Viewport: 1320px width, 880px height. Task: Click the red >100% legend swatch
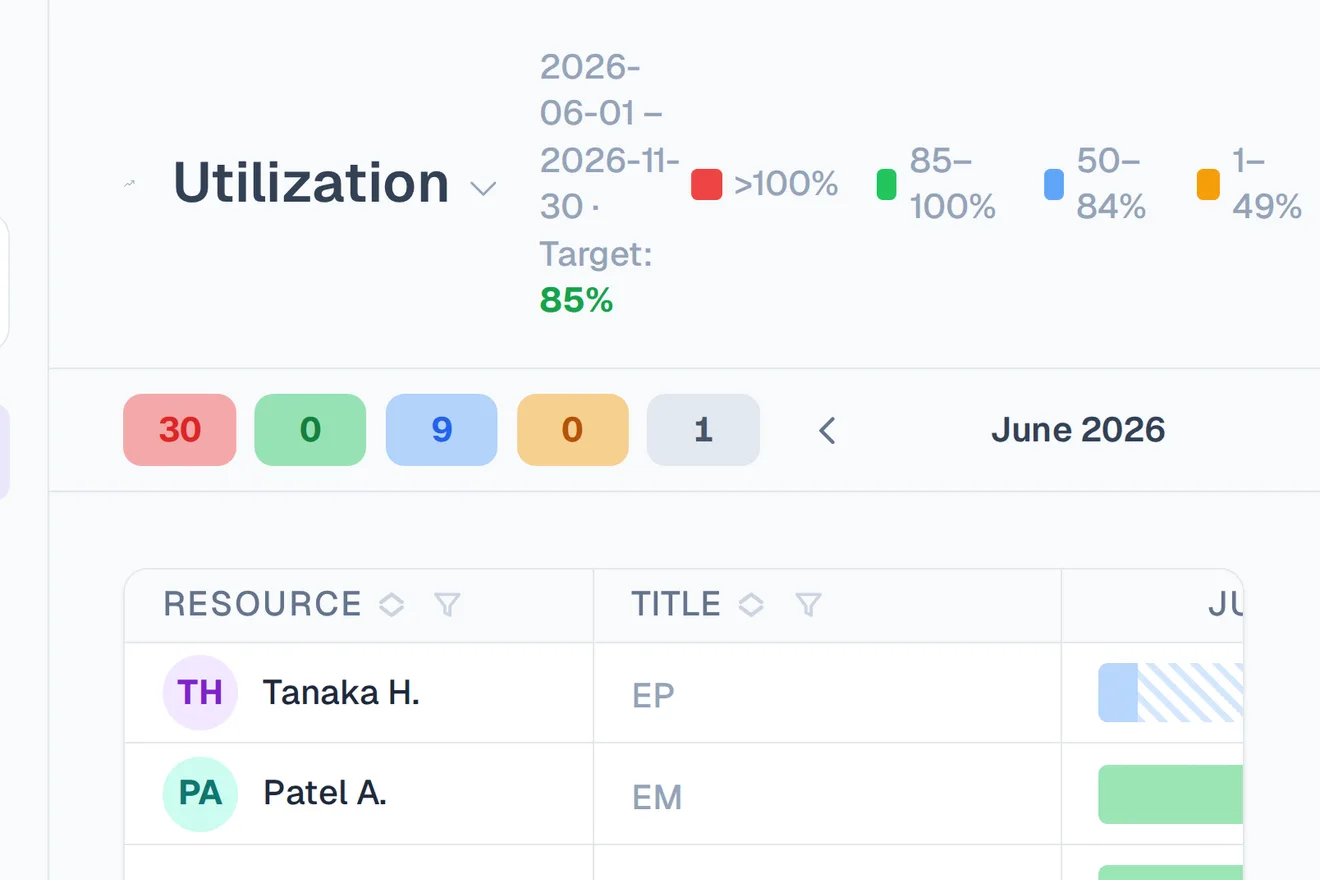point(707,184)
